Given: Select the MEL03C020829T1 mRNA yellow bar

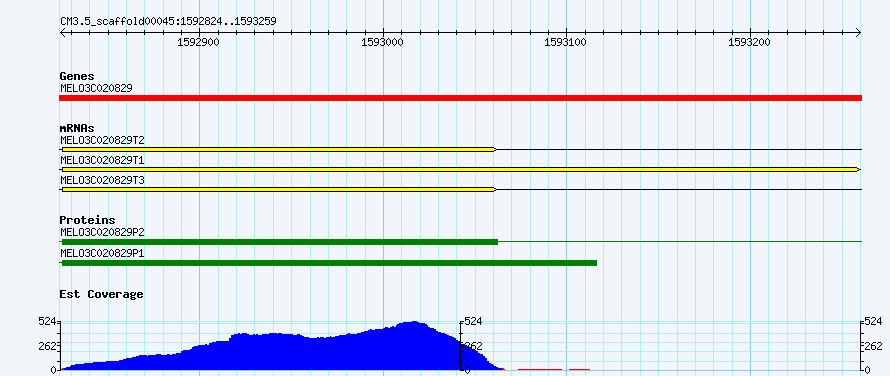Looking at the screenshot, I should tap(460, 169).
